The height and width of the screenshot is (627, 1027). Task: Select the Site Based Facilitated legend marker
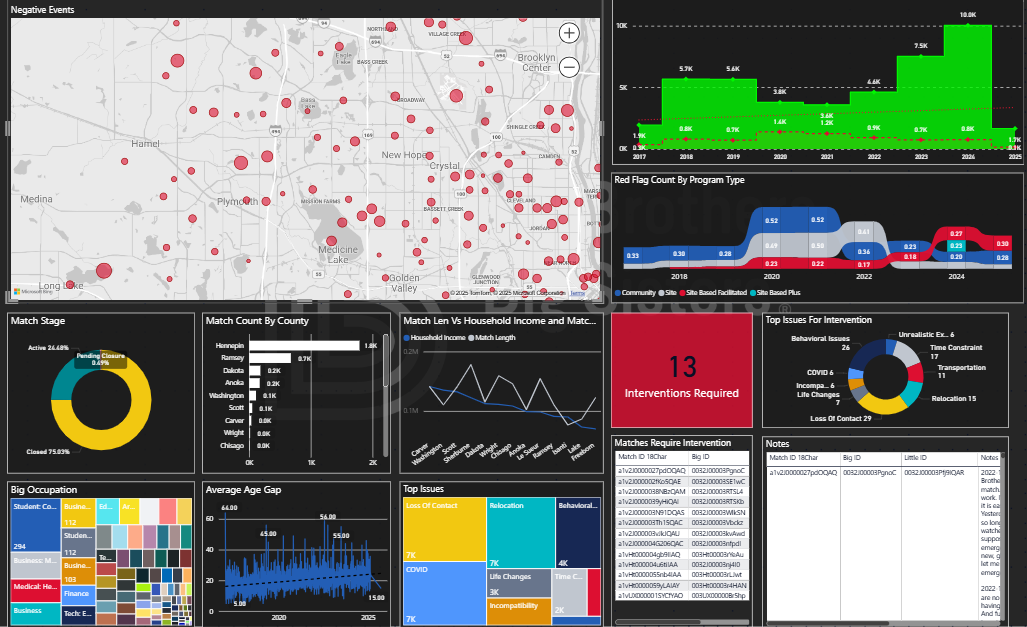pyautogui.click(x=682, y=293)
